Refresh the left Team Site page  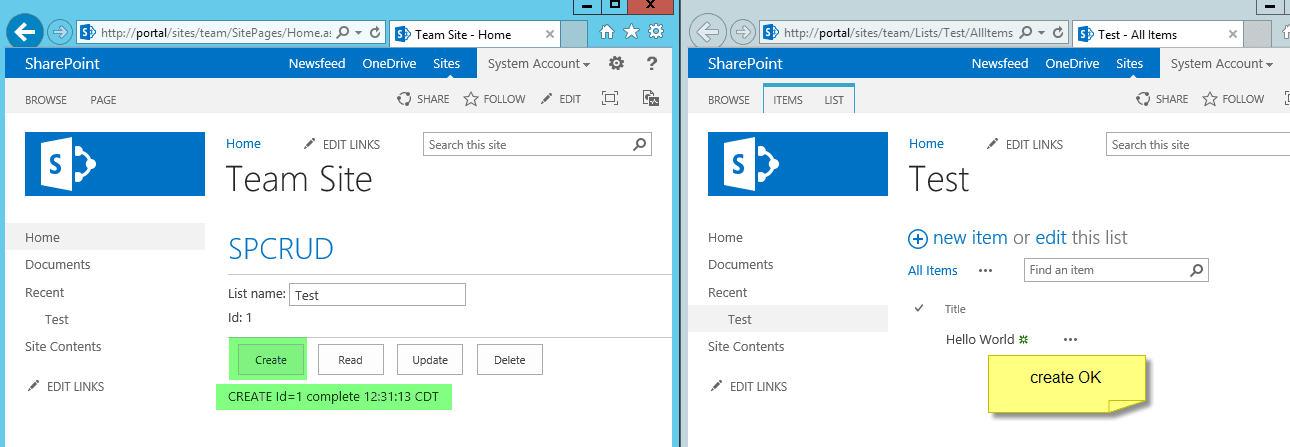click(x=375, y=33)
